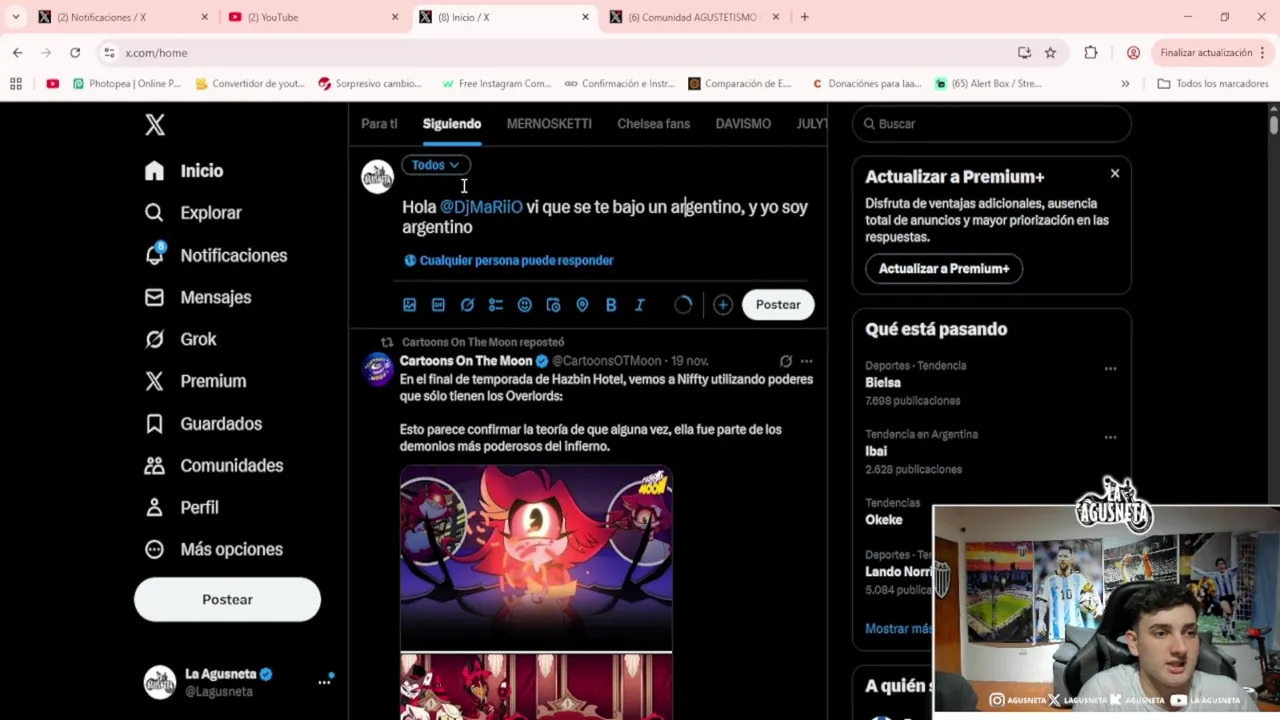1280x720 pixels.
Task: Open the Okeke trending topic
Action: point(884,520)
